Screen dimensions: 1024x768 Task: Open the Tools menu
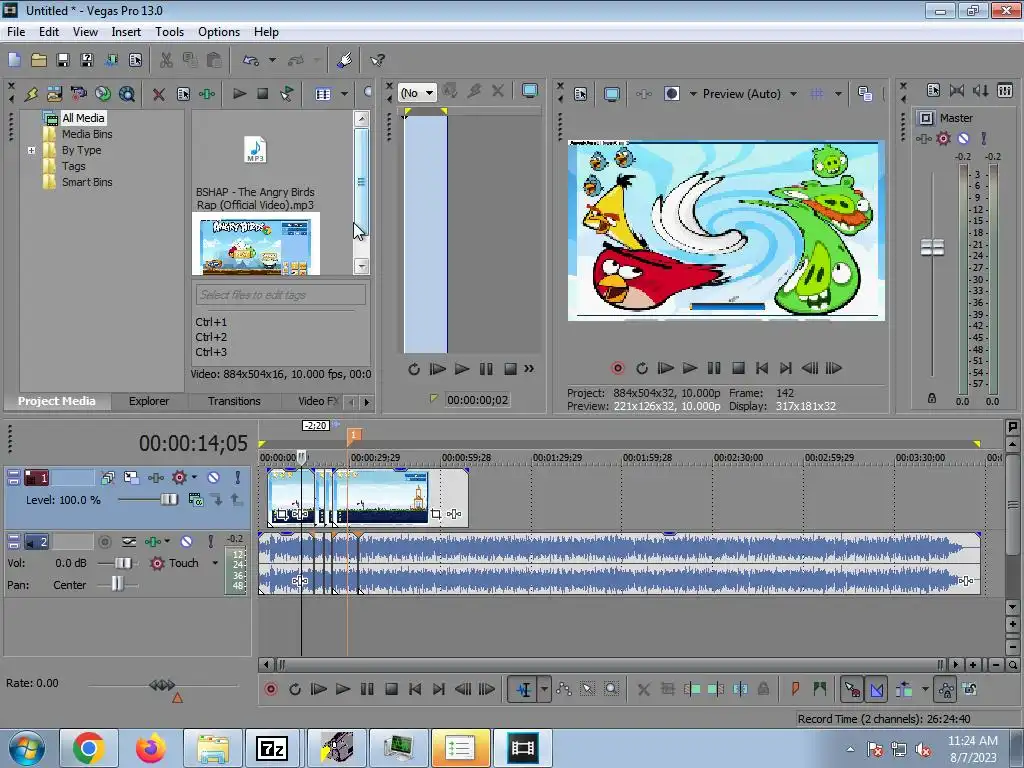coord(169,31)
